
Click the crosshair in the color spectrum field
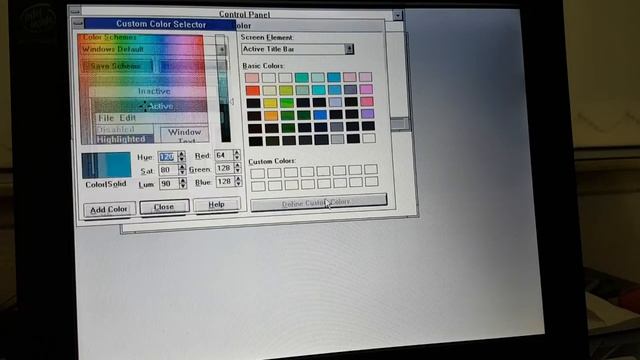[x=145, y=107]
